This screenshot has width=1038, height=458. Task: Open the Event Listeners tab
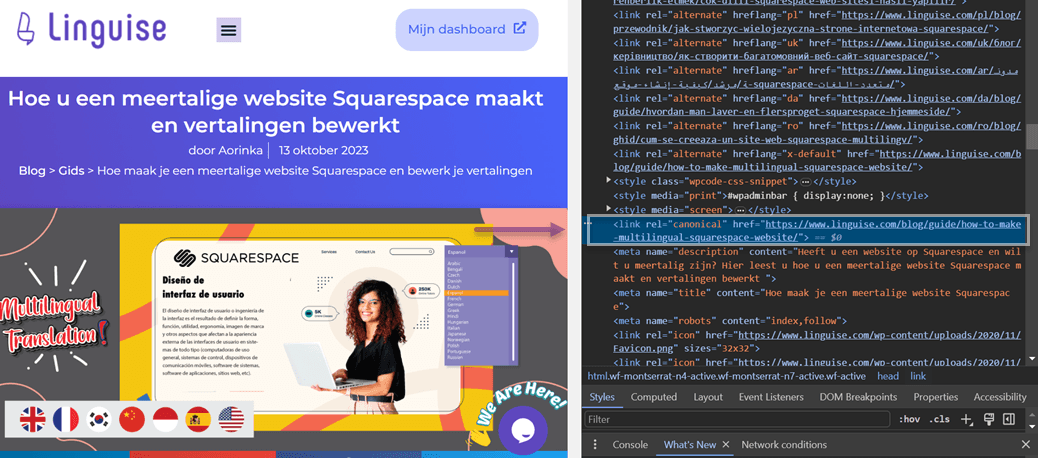pos(771,397)
